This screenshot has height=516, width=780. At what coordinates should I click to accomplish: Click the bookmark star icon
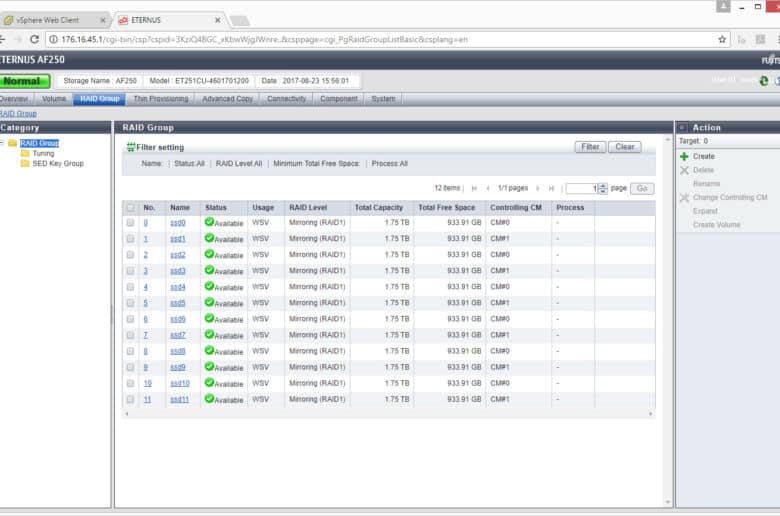click(722, 39)
